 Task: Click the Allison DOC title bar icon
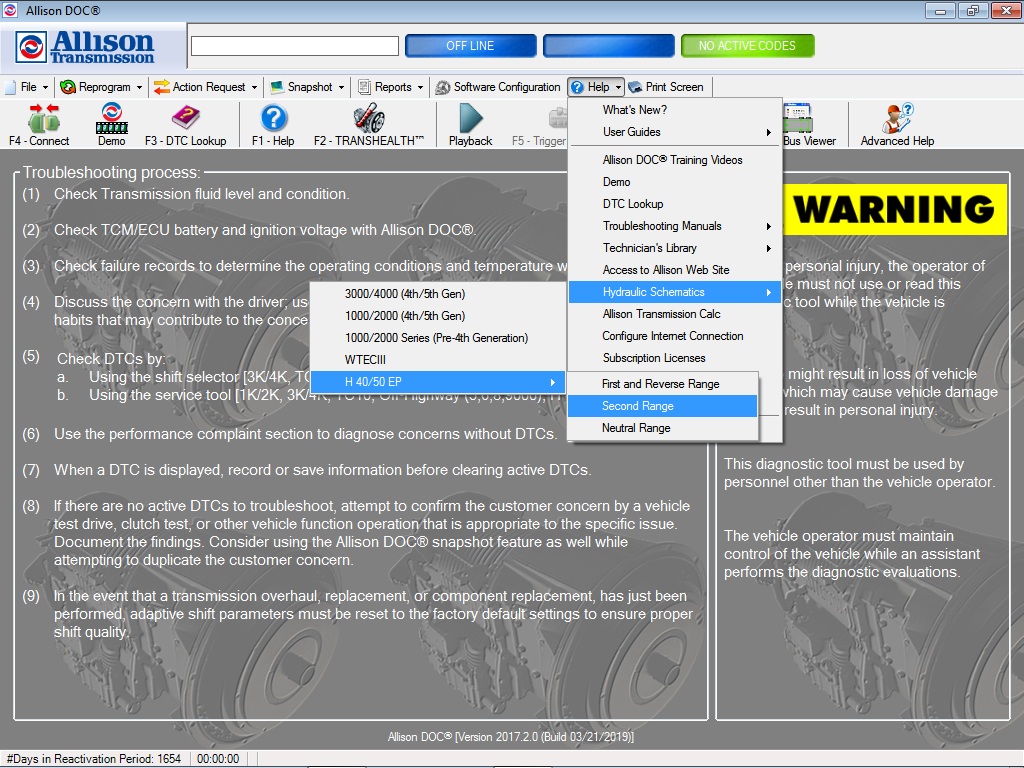(10, 10)
